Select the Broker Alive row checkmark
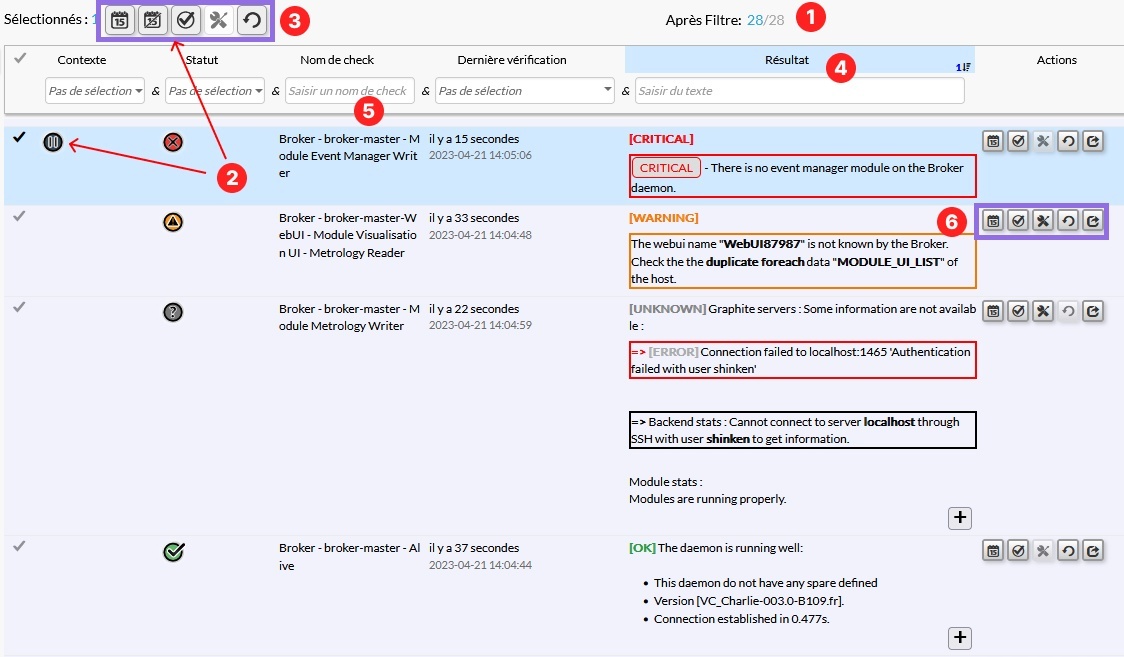This screenshot has height=657, width=1124. (x=19, y=546)
